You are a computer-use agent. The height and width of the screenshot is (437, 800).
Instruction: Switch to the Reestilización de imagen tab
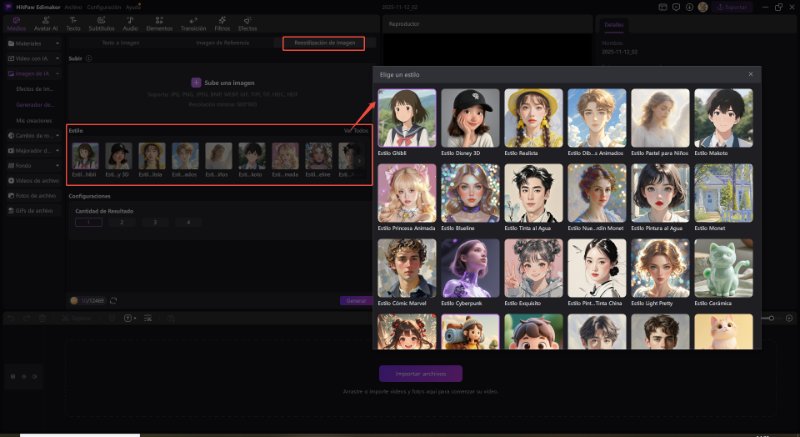click(x=324, y=43)
